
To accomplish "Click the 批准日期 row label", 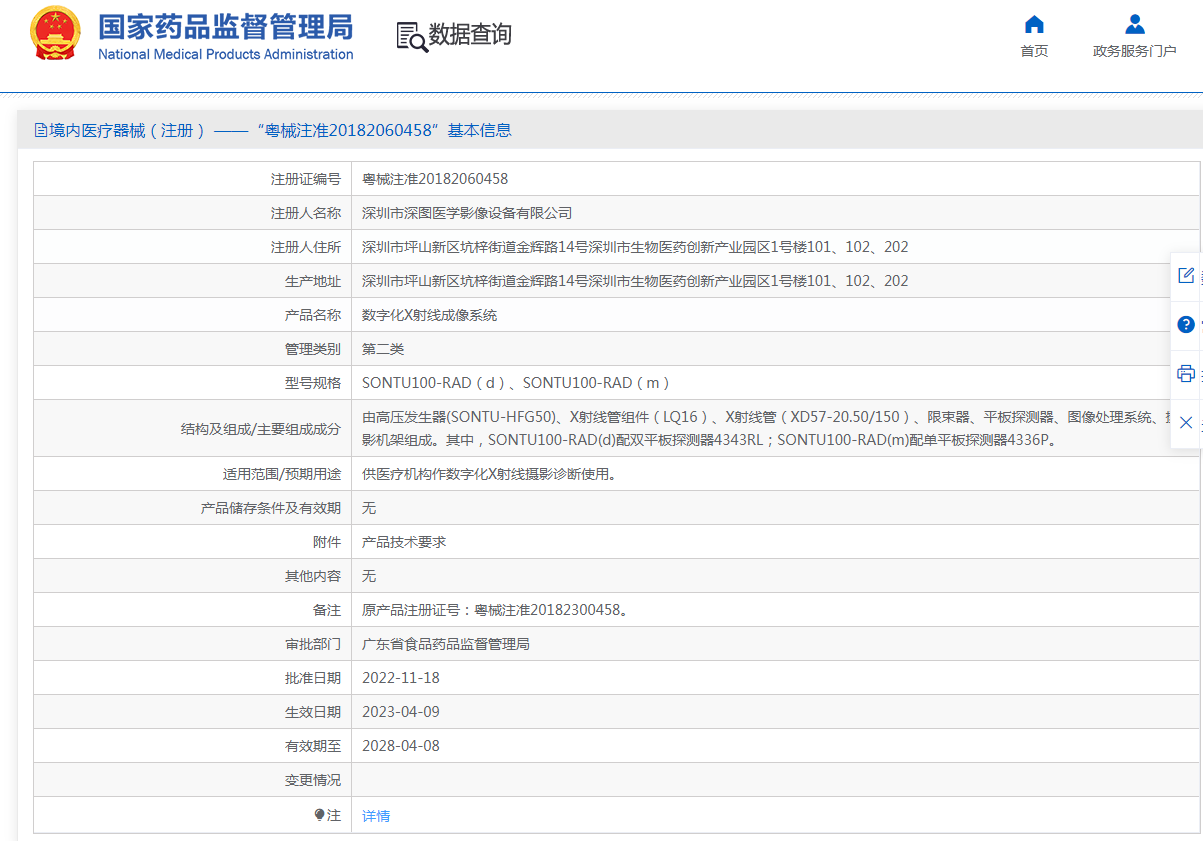I will [x=313, y=678].
